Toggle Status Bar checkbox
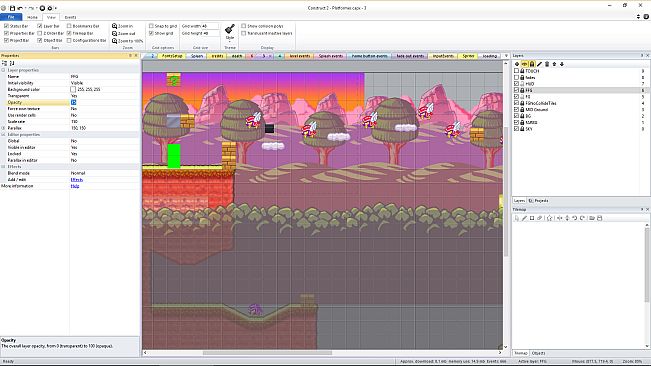The image size is (651, 366). pyautogui.click(x=6, y=26)
